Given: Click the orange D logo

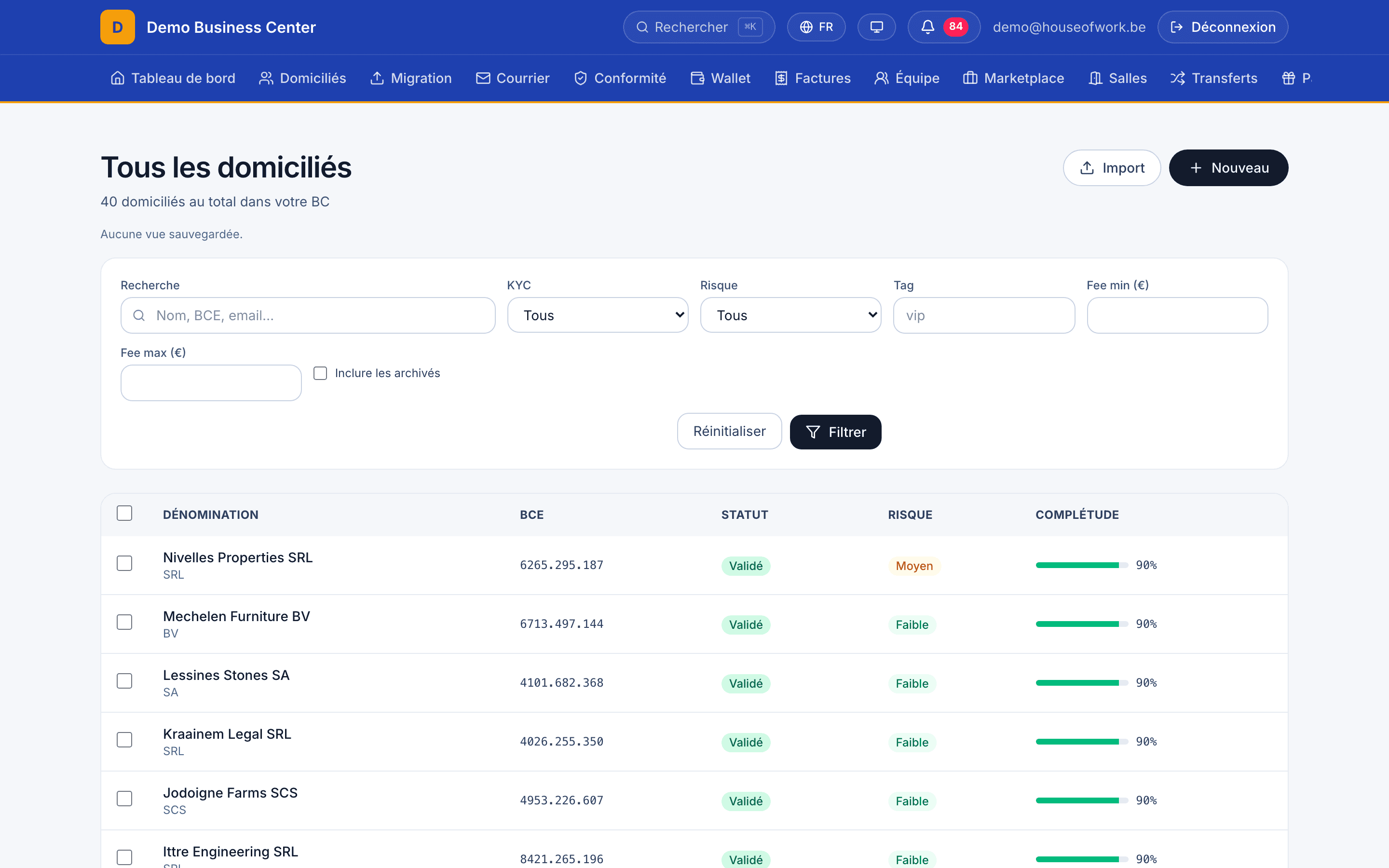Looking at the screenshot, I should coord(118,27).
